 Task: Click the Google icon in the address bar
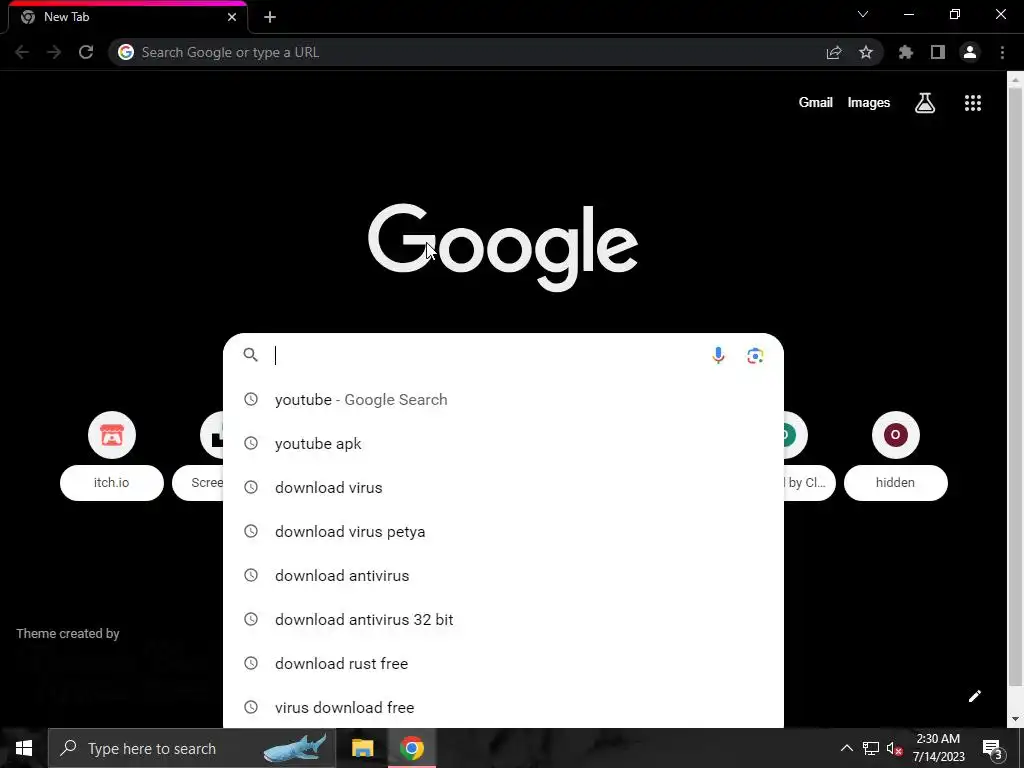click(x=126, y=52)
